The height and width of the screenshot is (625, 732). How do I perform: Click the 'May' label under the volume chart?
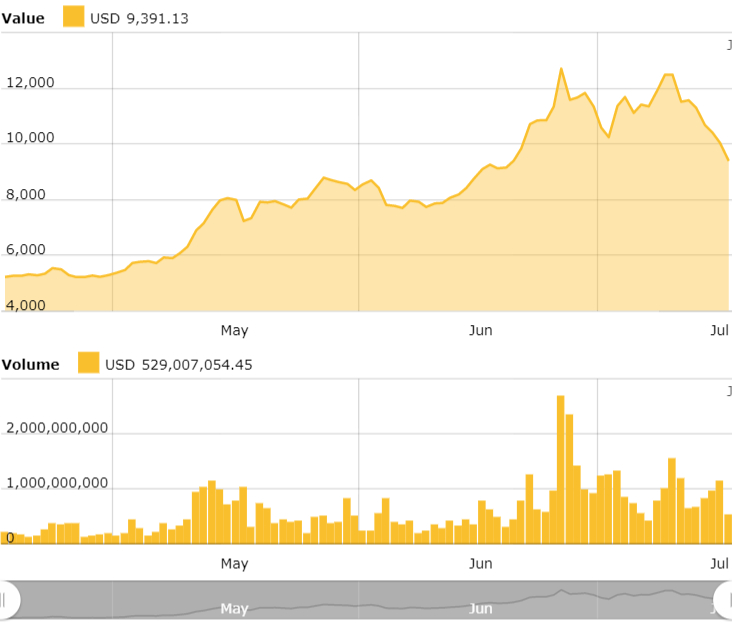234,564
